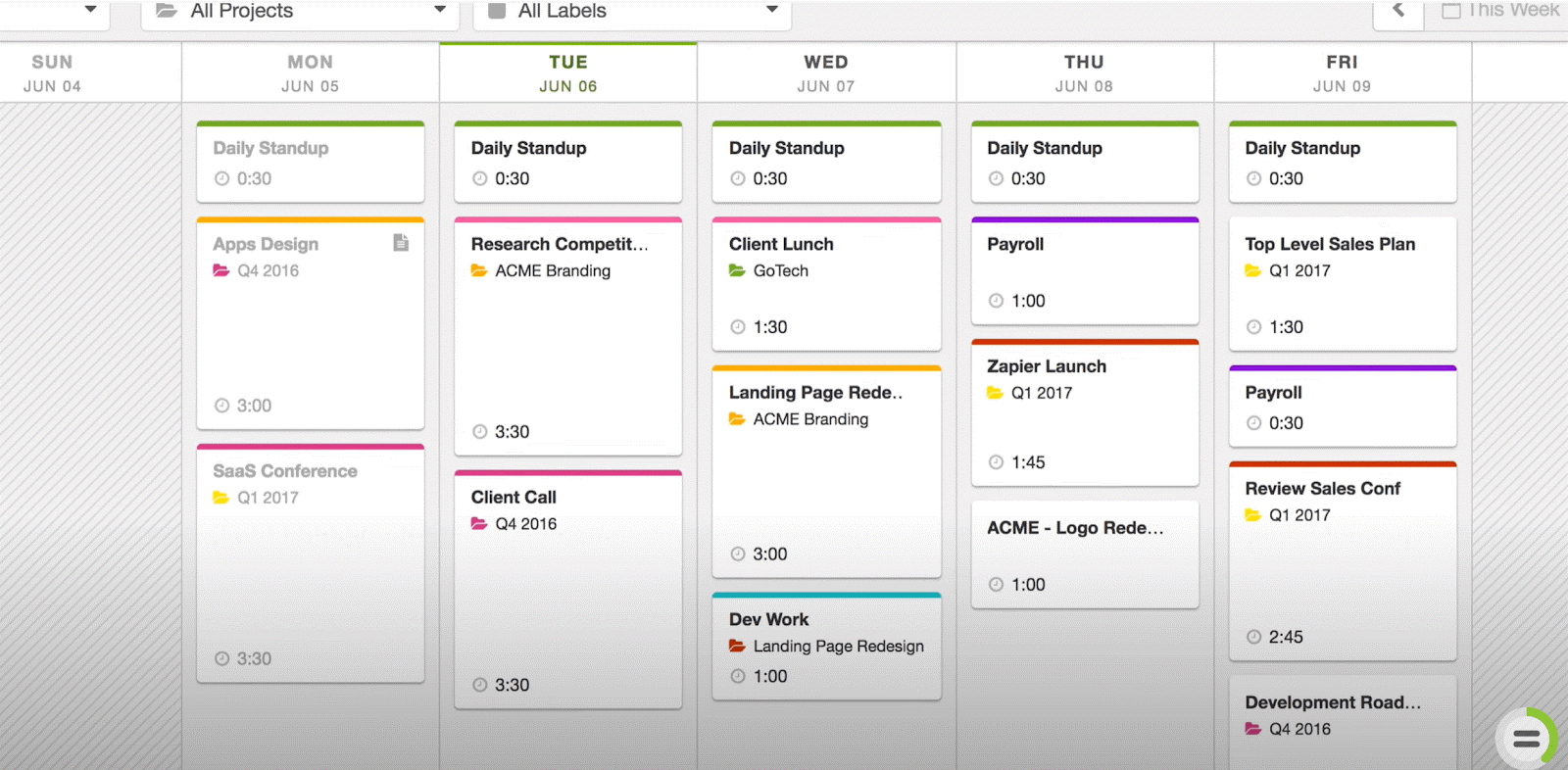Click the purple color bar on Thursday Payroll

pyautogui.click(x=1085, y=220)
